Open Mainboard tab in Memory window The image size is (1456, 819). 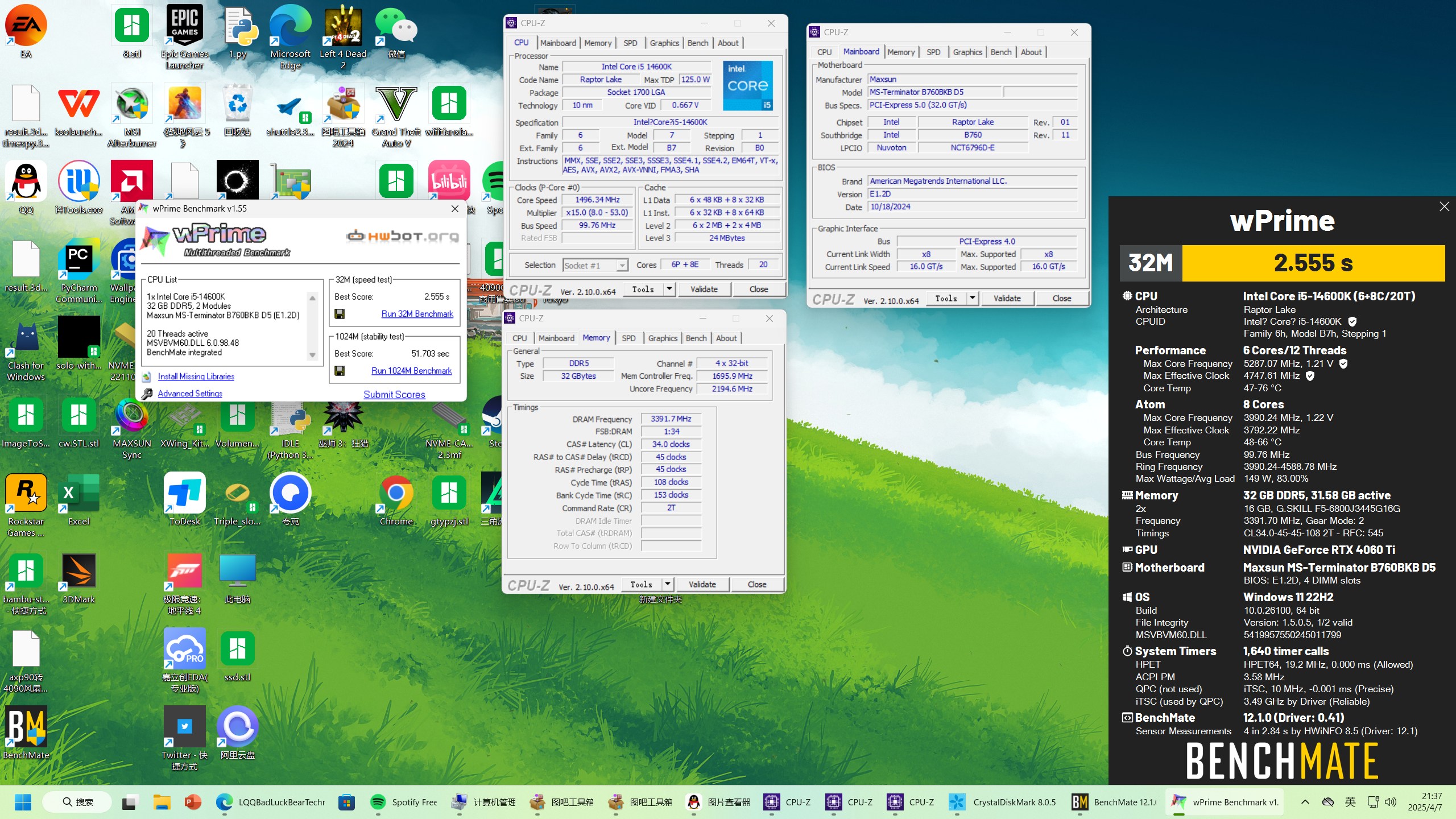pos(556,338)
